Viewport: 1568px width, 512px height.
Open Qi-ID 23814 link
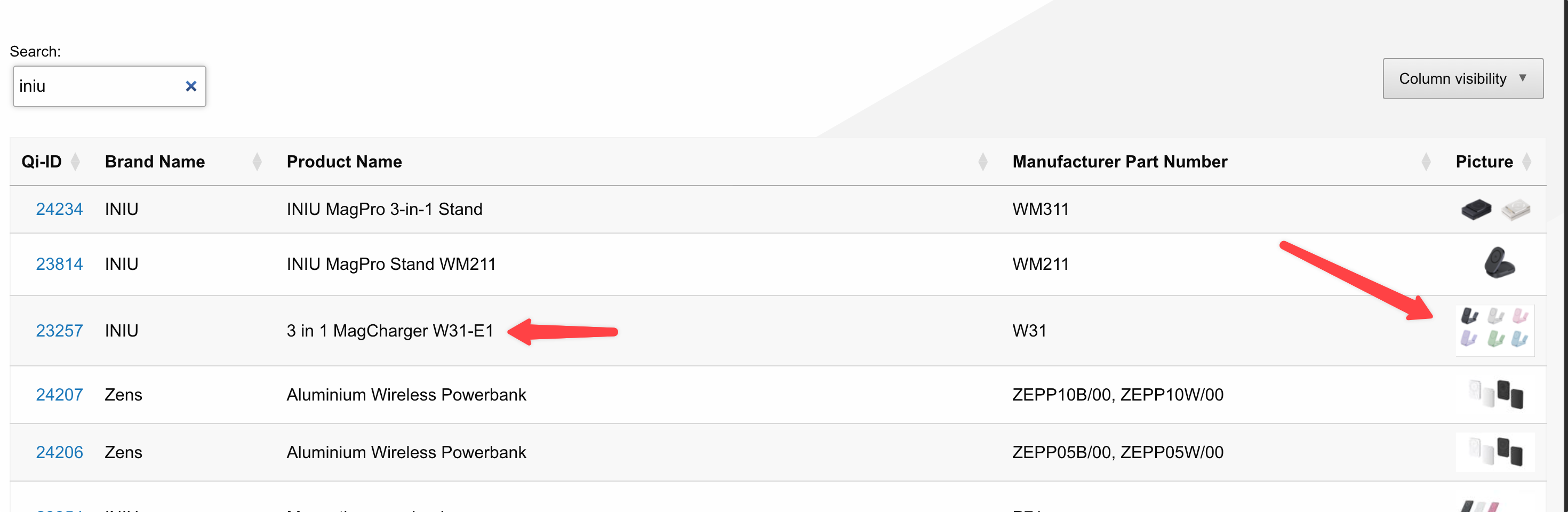[59, 264]
